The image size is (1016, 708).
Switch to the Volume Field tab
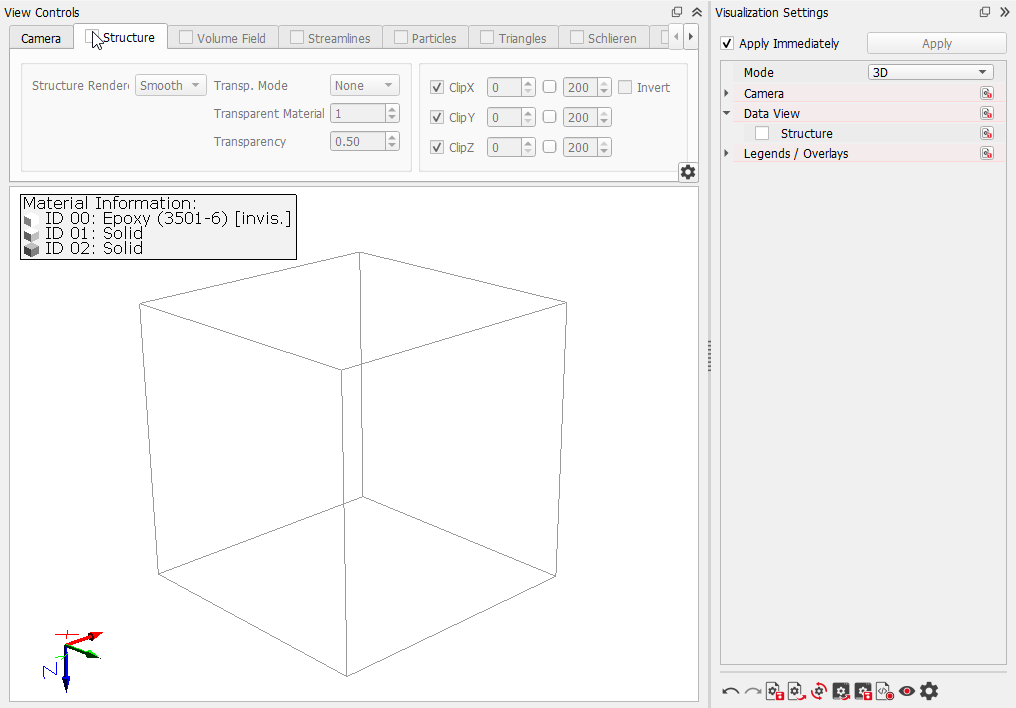[x=224, y=37]
